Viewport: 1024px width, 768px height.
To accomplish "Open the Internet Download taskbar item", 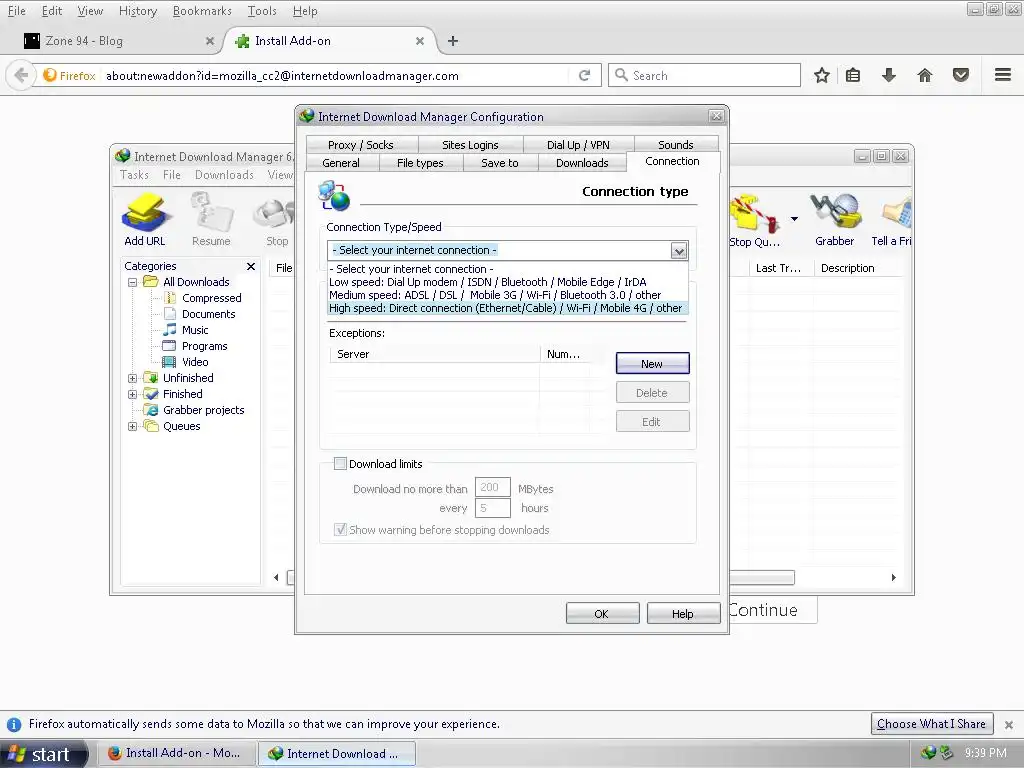I will [337, 754].
